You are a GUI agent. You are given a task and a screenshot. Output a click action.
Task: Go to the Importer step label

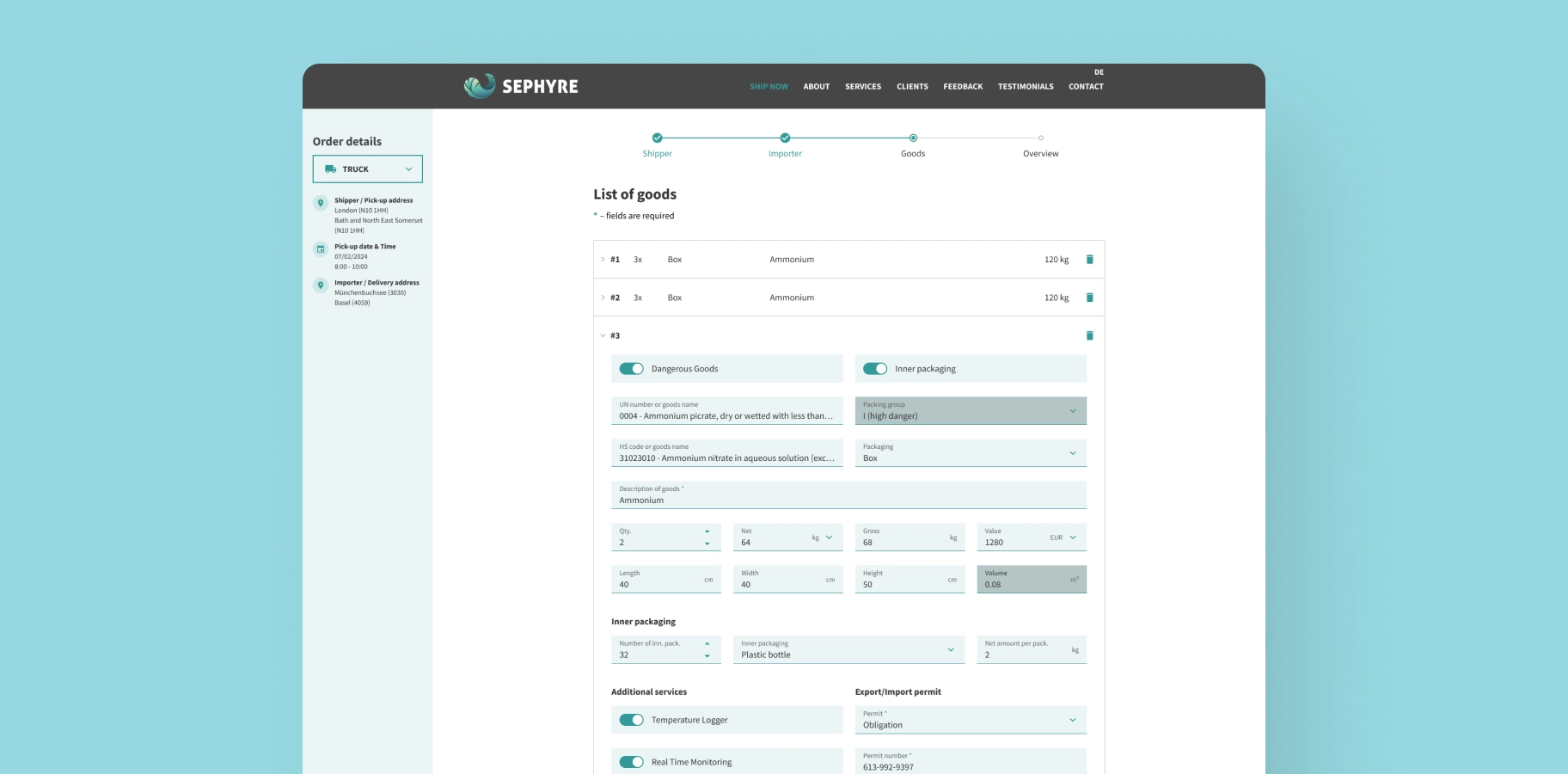(x=785, y=154)
